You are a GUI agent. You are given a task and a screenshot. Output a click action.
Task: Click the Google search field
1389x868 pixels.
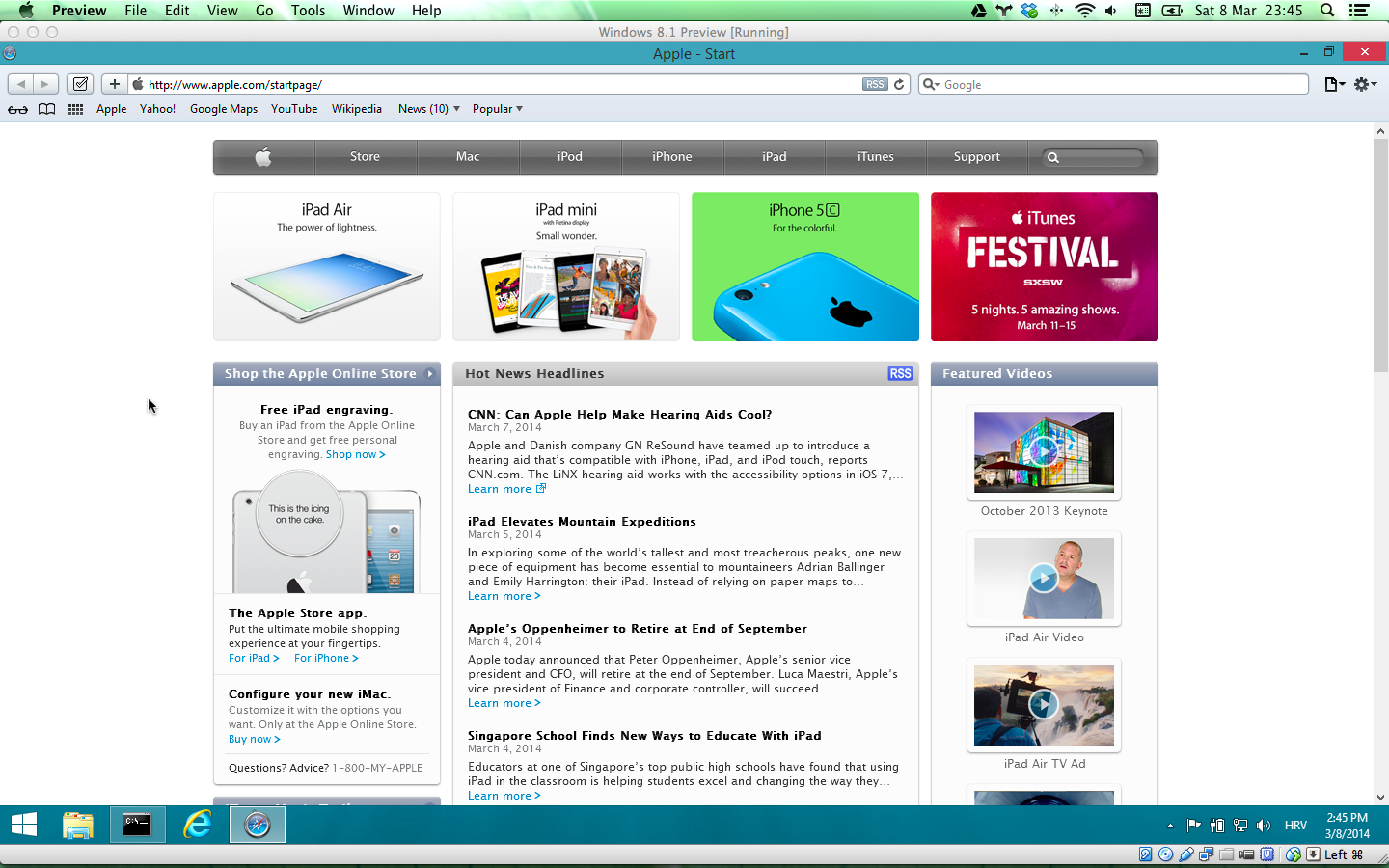pyautogui.click(x=1113, y=84)
